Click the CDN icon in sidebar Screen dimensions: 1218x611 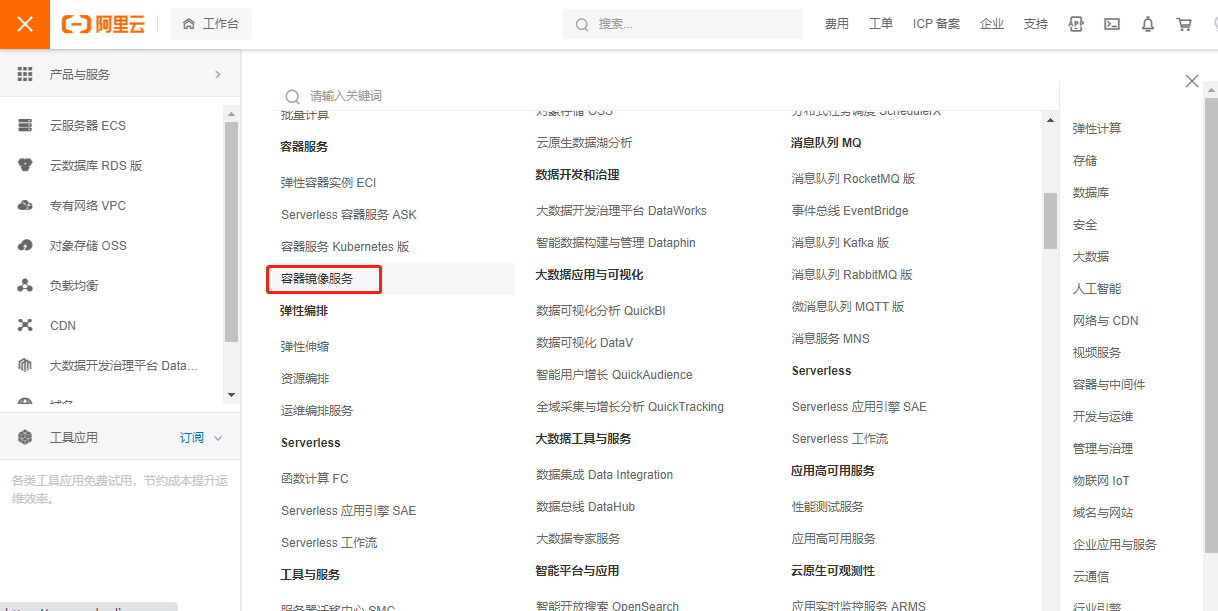(26, 325)
